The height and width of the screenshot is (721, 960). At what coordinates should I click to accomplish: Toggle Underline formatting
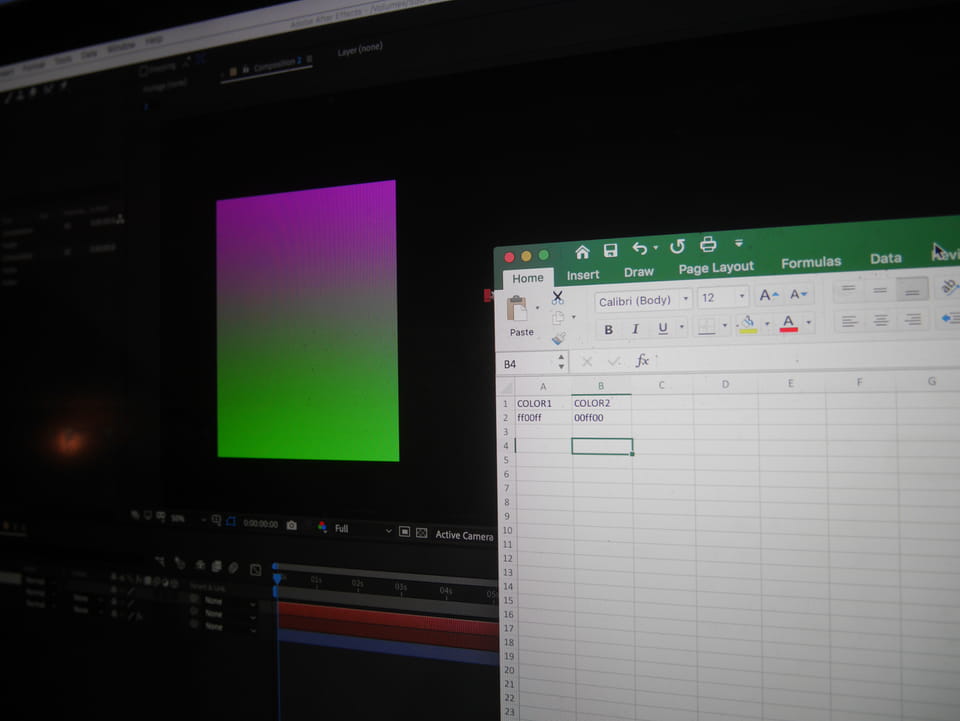click(x=662, y=328)
